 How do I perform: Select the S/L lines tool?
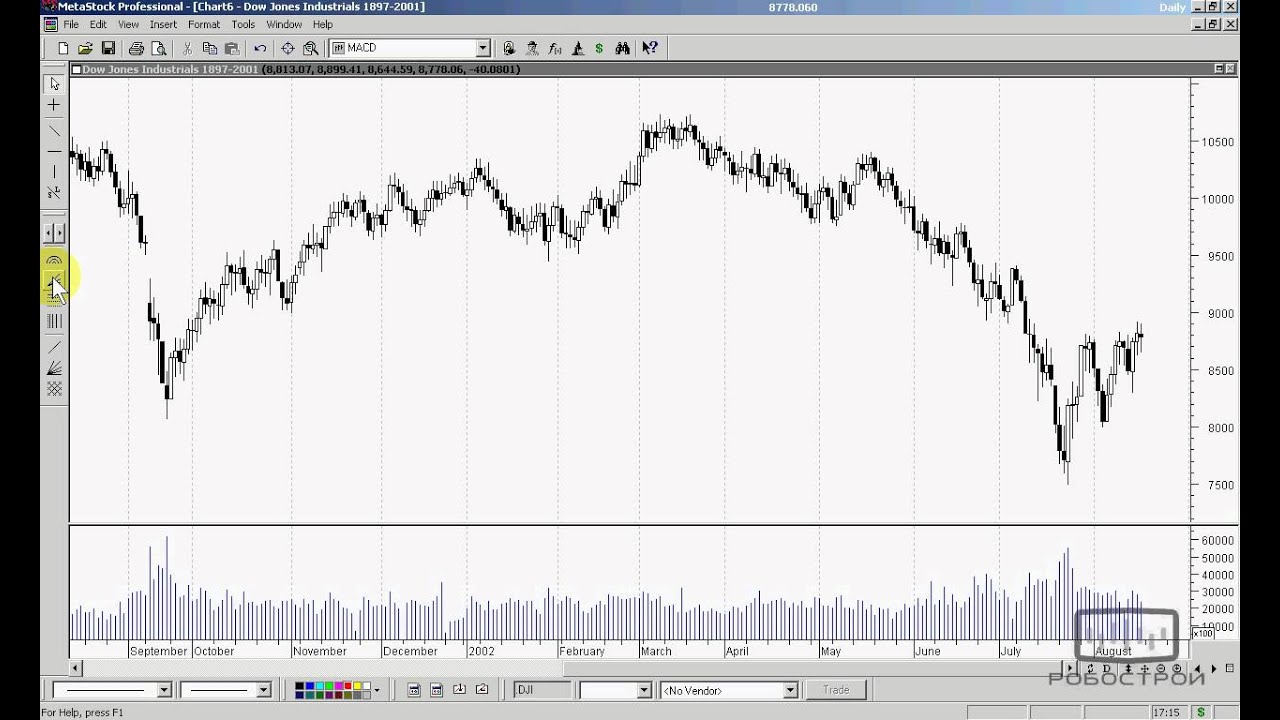(x=54, y=192)
